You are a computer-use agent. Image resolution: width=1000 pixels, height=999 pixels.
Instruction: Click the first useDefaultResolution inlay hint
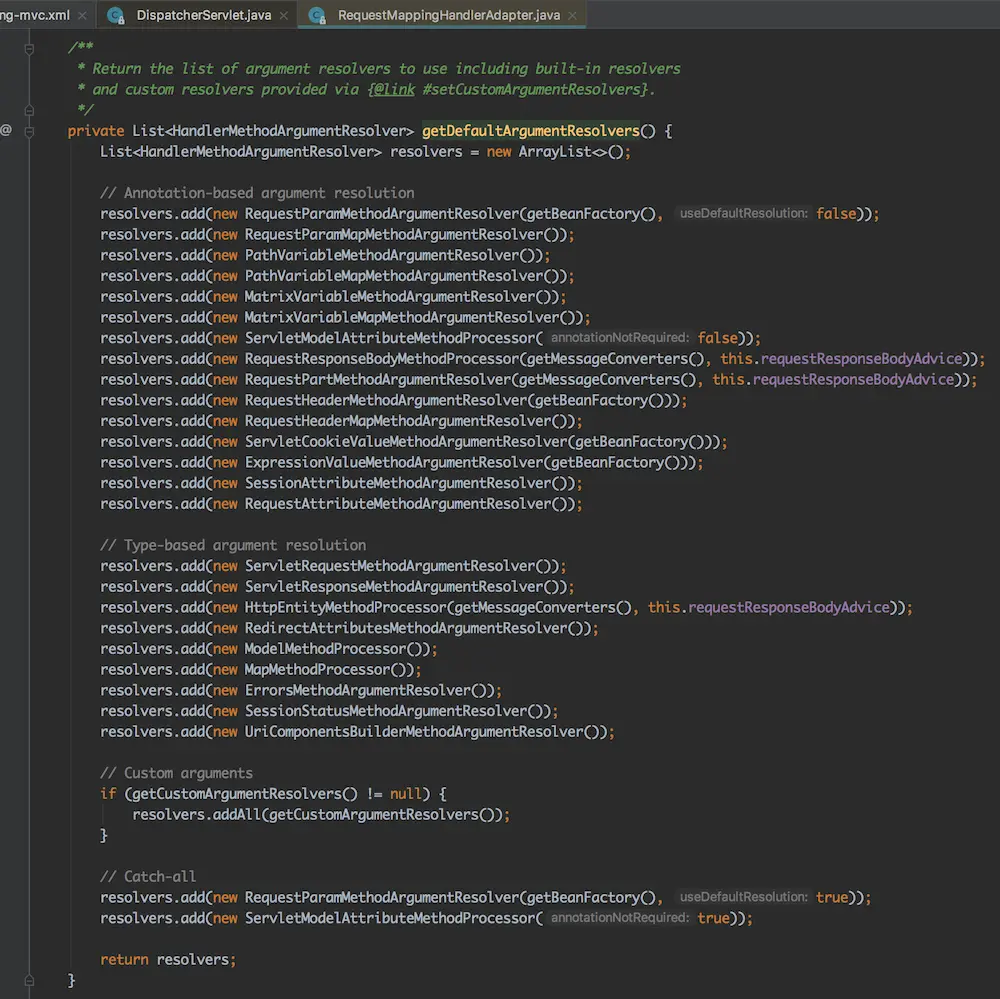742,214
